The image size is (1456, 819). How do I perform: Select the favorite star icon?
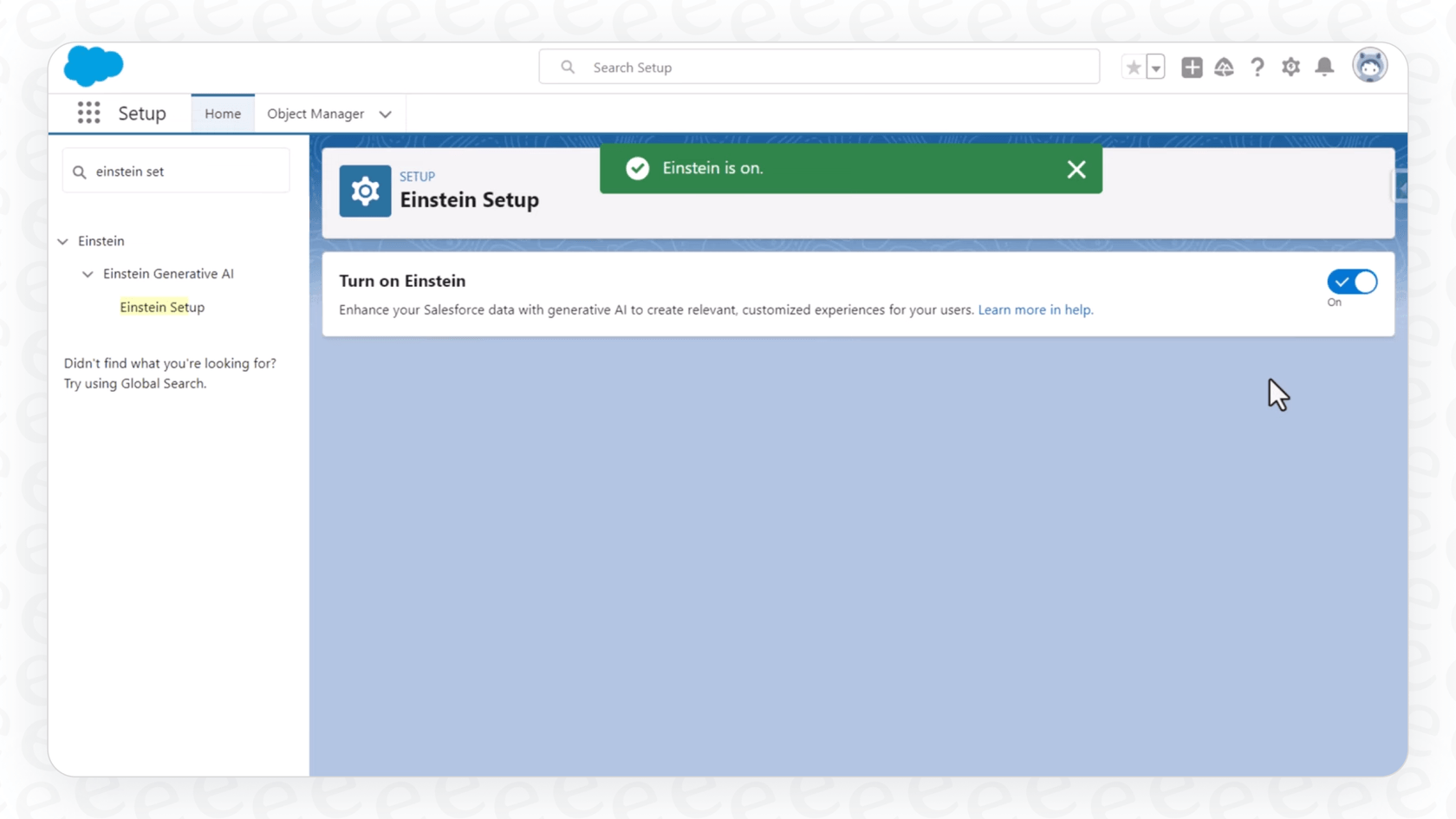pos(1133,66)
